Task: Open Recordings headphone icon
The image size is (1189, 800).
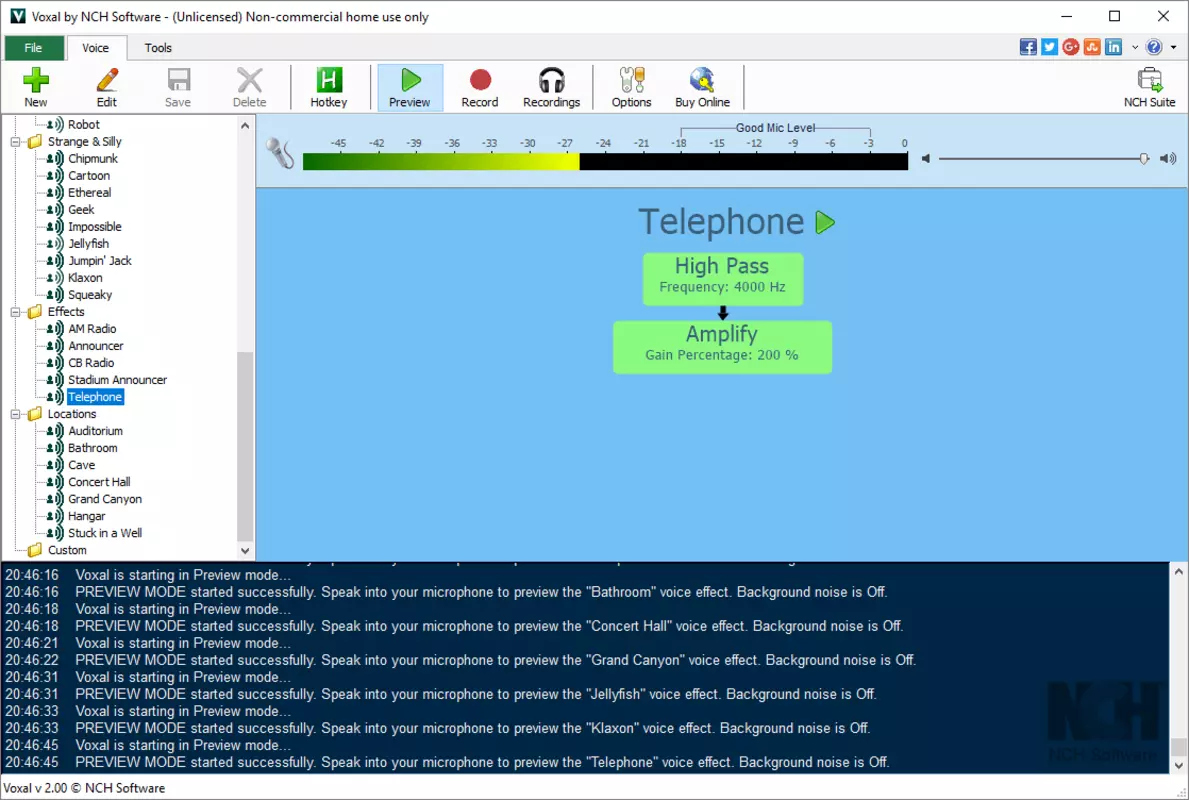Action: point(551,87)
